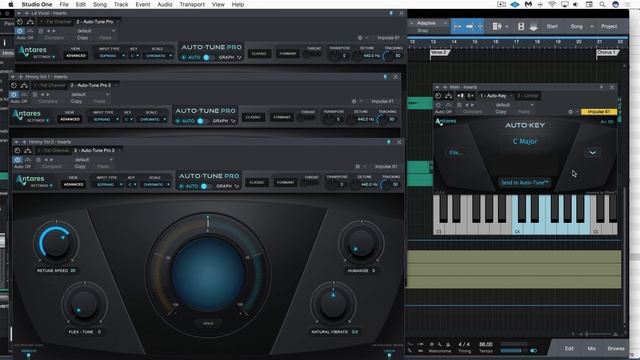640x360 pixels.
Task: Click Send to Auto-Tune button
Action: [524, 182]
